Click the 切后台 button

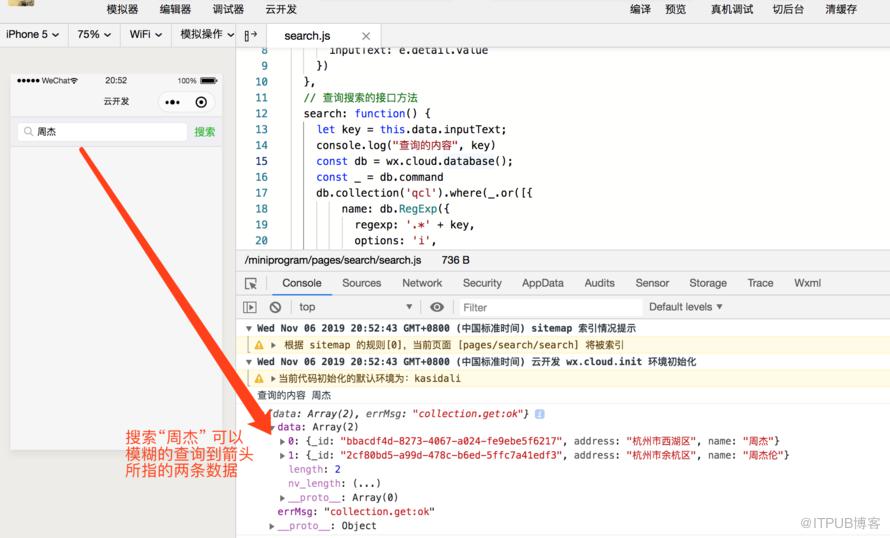pyautogui.click(x=788, y=9)
